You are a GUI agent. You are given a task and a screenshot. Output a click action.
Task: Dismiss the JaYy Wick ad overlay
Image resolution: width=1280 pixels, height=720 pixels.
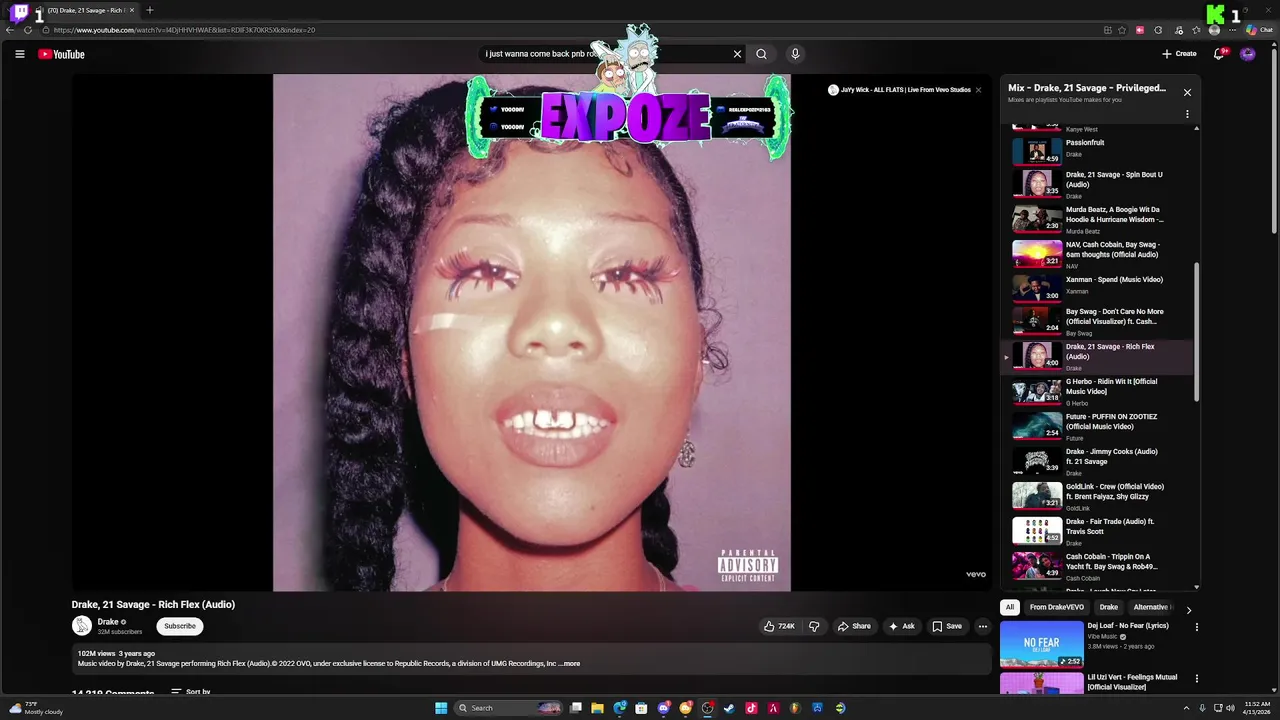[x=978, y=90]
